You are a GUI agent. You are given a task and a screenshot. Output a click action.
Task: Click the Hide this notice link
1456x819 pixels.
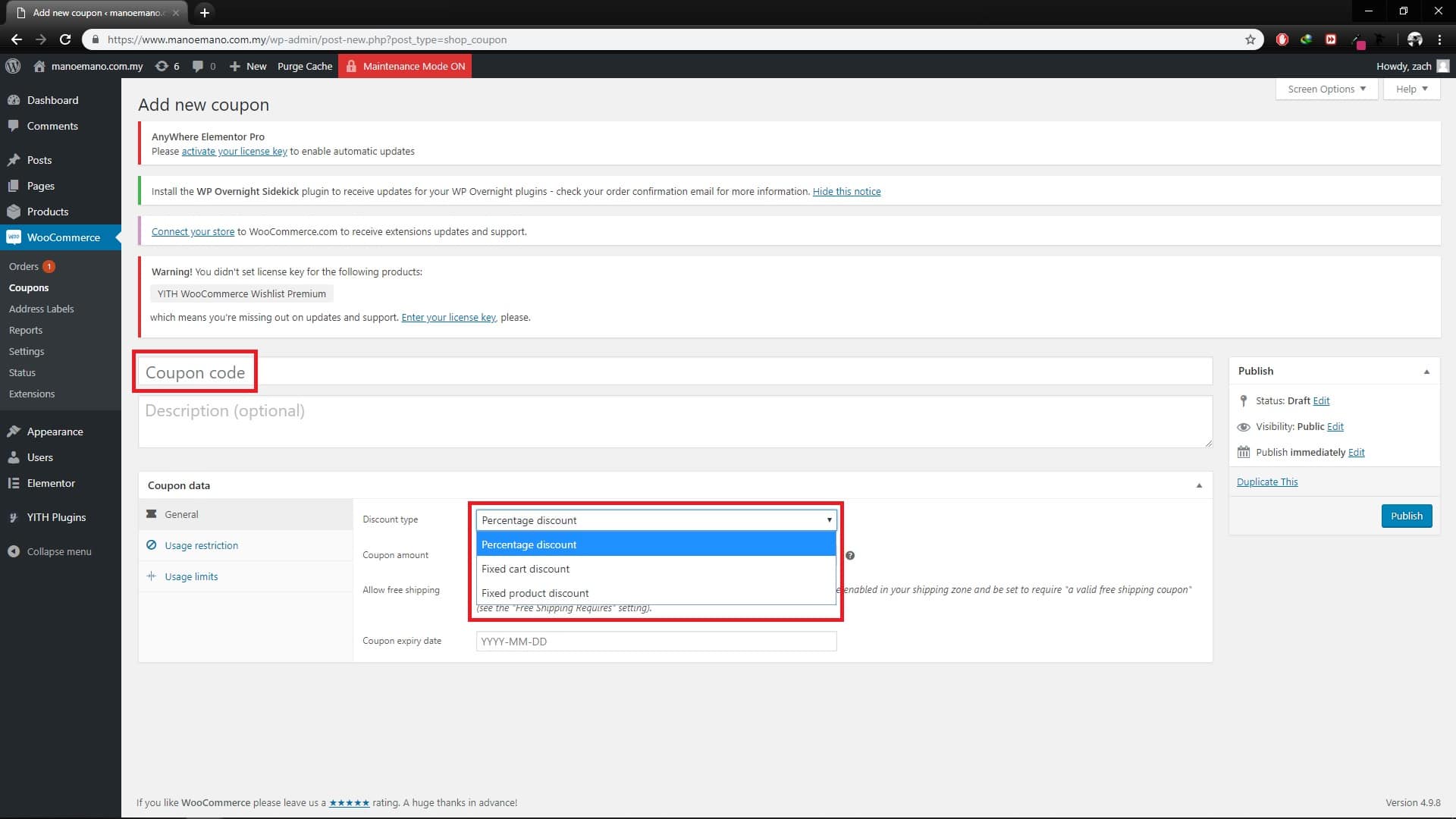846,191
